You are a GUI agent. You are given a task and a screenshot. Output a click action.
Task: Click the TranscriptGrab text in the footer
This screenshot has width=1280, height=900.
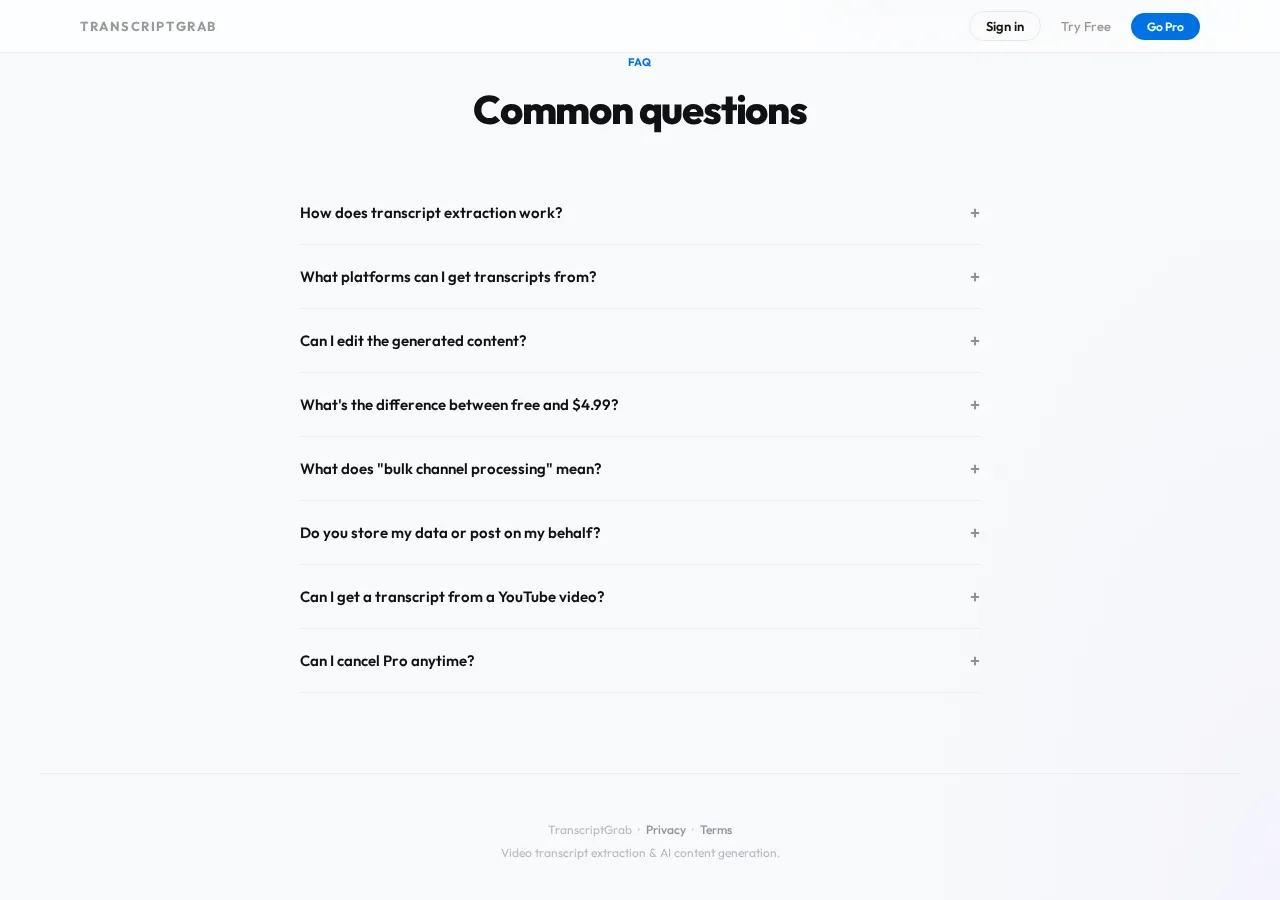click(590, 829)
